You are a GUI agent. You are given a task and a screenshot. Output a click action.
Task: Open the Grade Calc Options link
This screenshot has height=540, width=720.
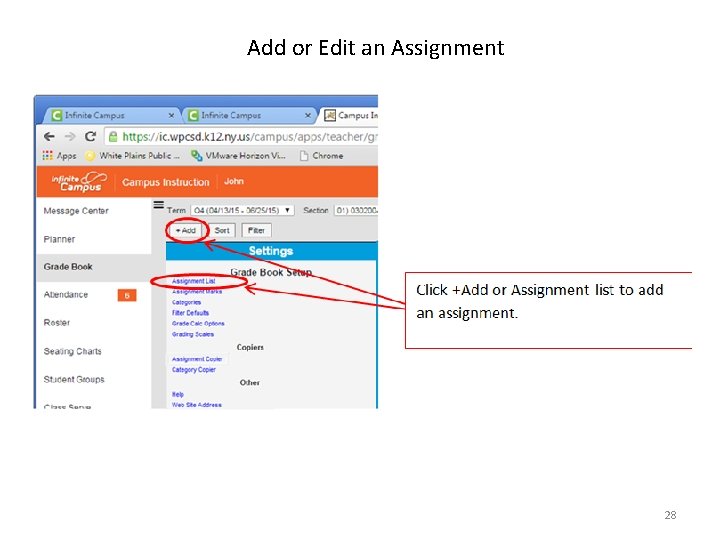pos(198,324)
